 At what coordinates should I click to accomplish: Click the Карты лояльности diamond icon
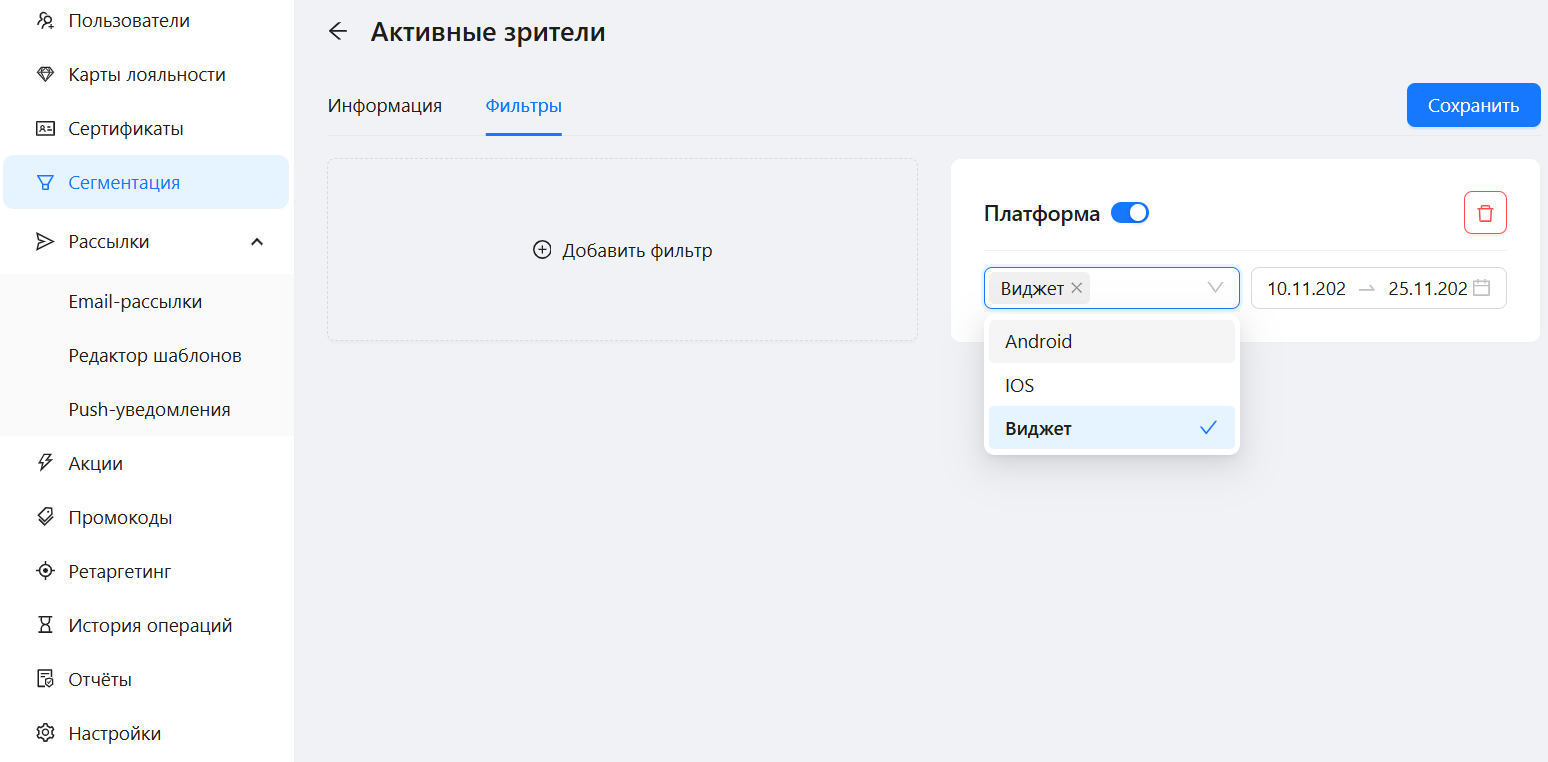[45, 75]
